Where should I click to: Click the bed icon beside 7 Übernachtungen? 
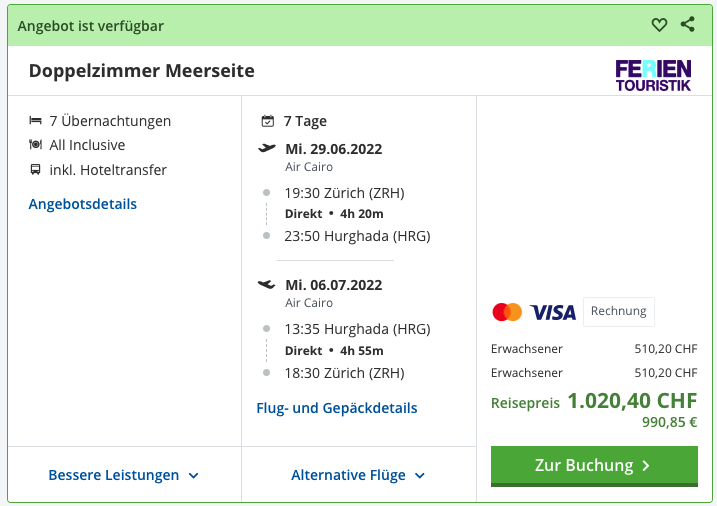coord(36,121)
